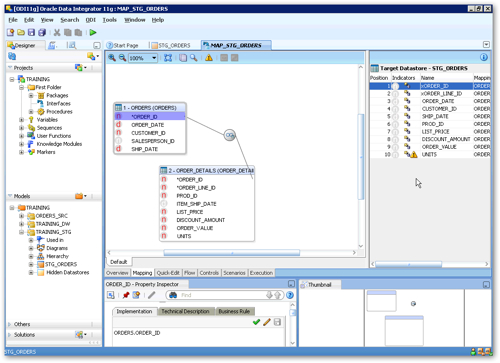Switch to the Start Page tab
Screen dimensions: 500x363
[122, 45]
